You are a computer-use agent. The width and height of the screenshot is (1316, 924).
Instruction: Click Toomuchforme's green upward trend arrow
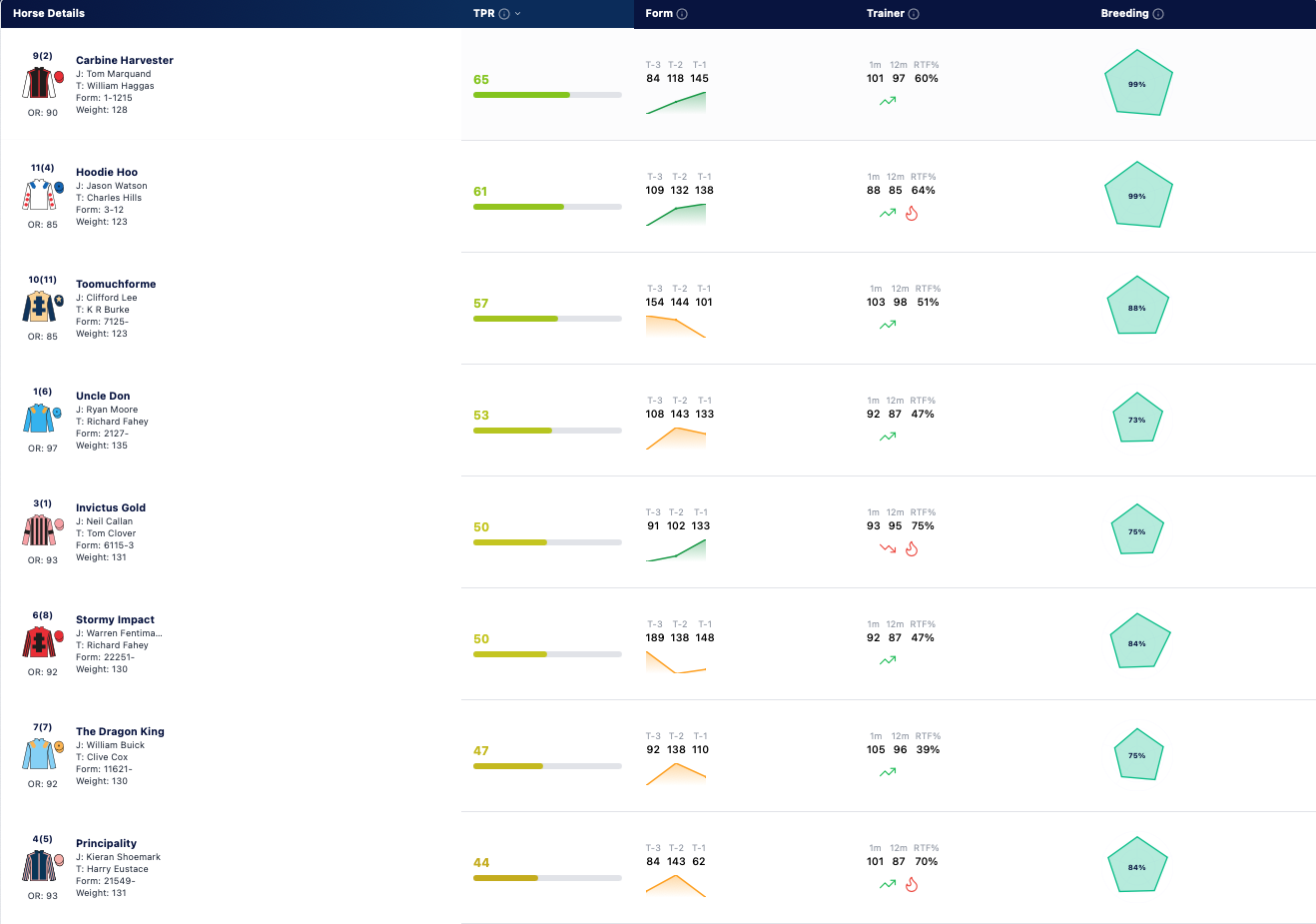[x=888, y=325]
